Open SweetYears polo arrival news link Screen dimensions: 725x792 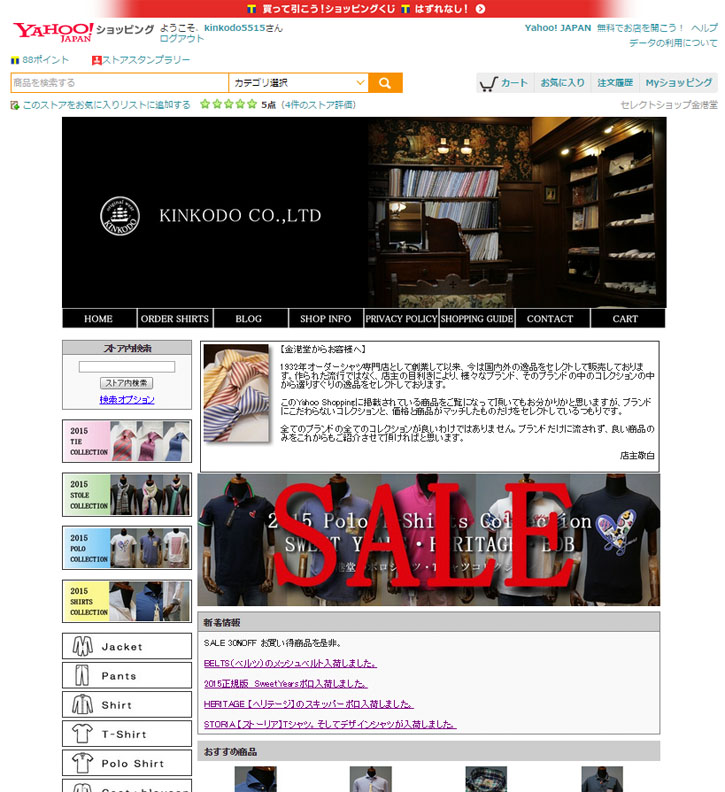click(x=285, y=683)
